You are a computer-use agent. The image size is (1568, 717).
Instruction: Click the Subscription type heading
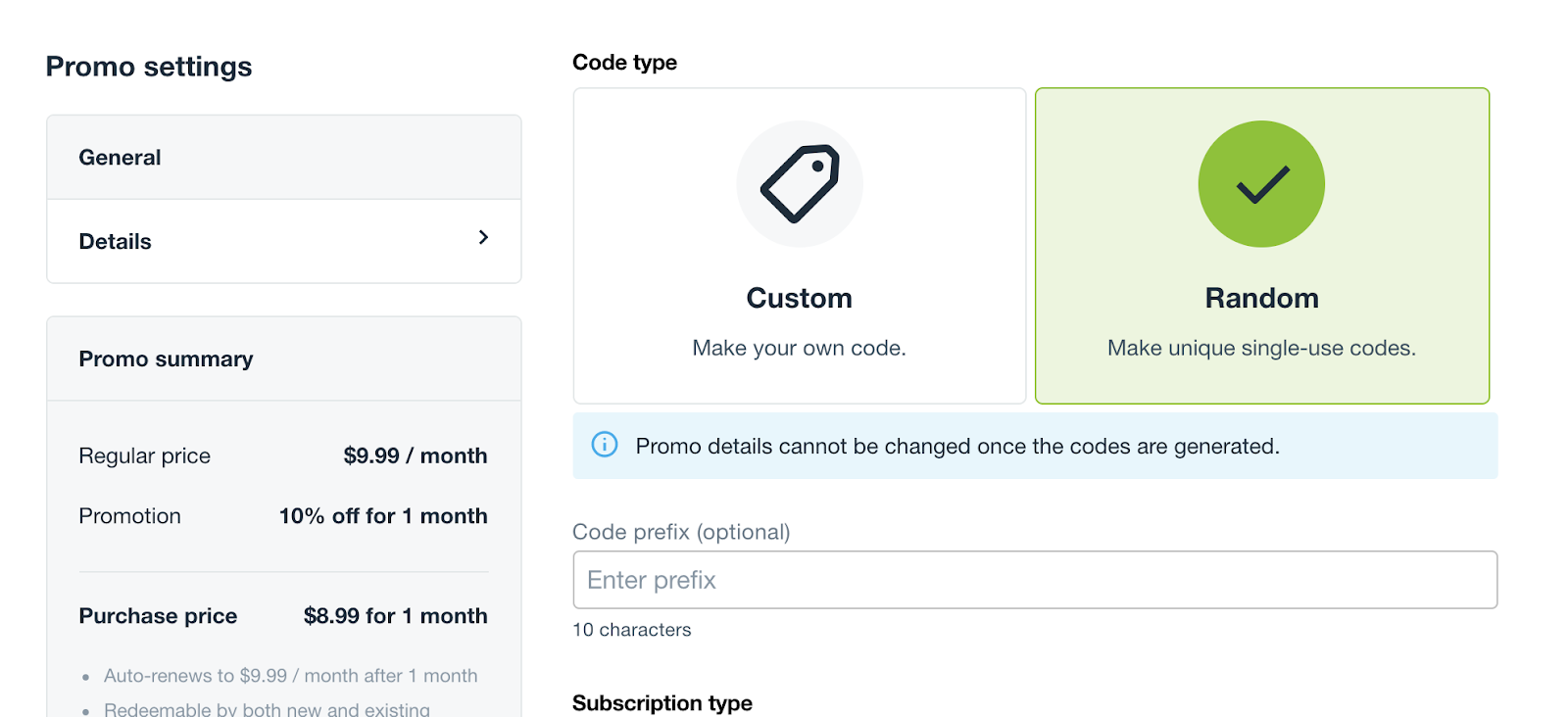click(662, 703)
